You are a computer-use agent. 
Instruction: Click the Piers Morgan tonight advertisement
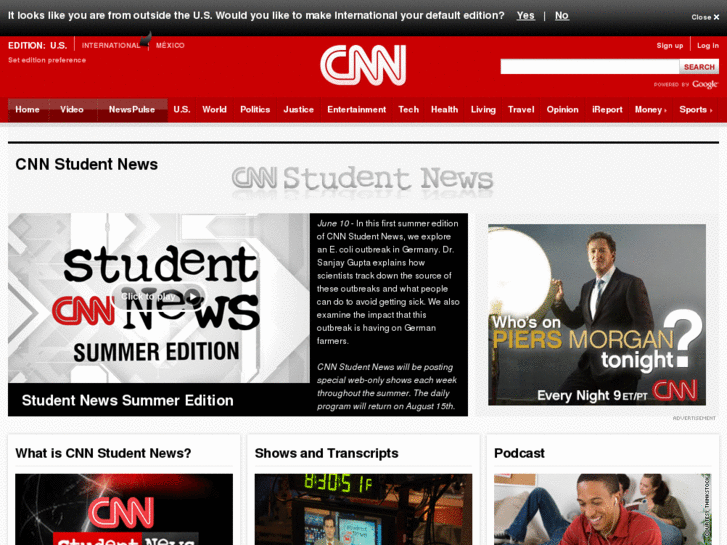pos(597,315)
